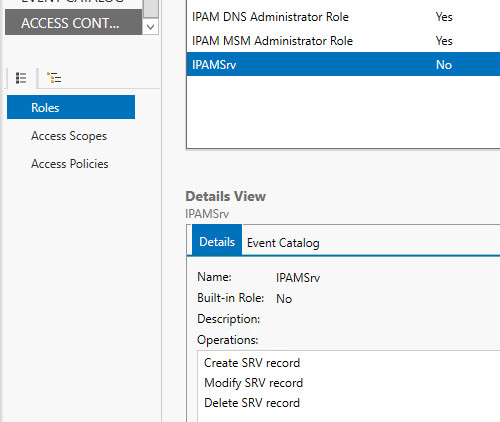Click the scroll down arrow in navigation list
The height and width of the screenshot is (422, 500).
[x=150, y=27]
